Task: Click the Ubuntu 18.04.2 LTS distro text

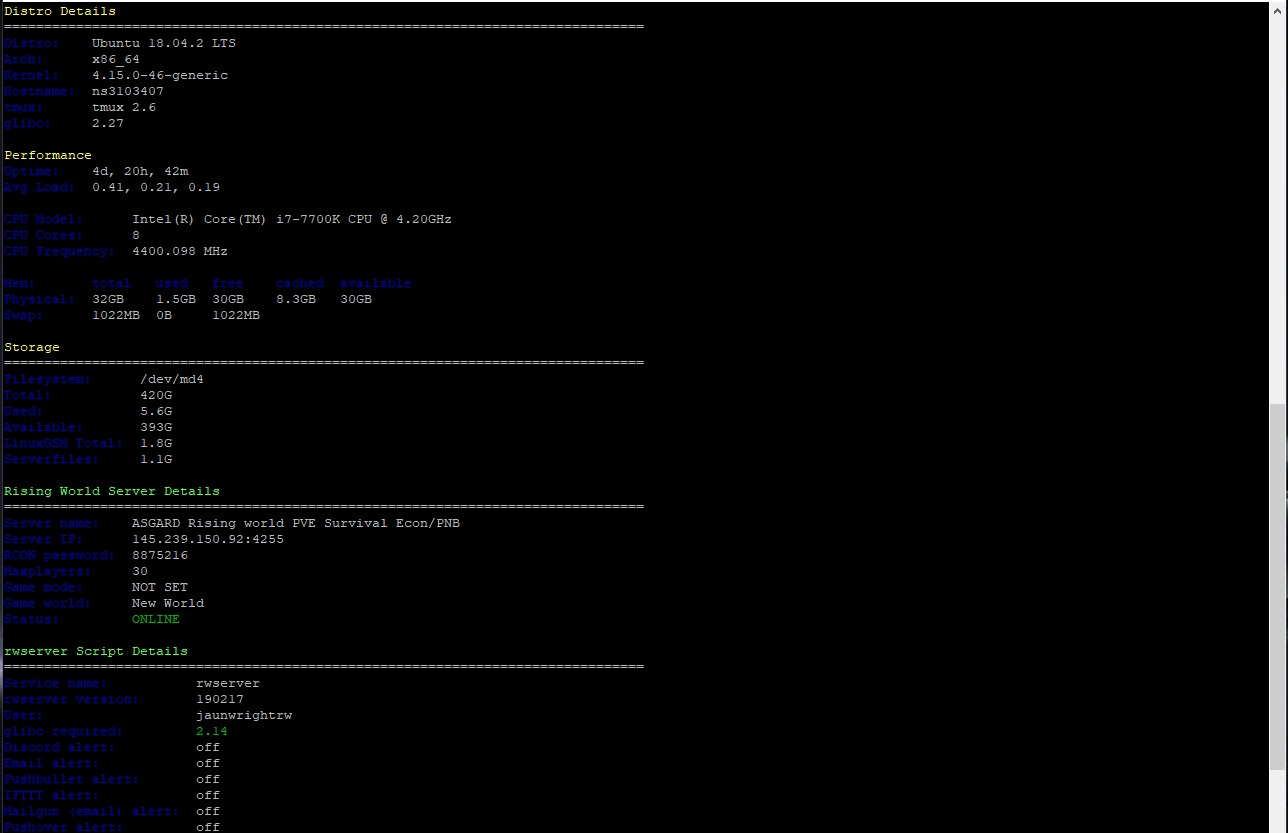Action: pyautogui.click(x=163, y=43)
